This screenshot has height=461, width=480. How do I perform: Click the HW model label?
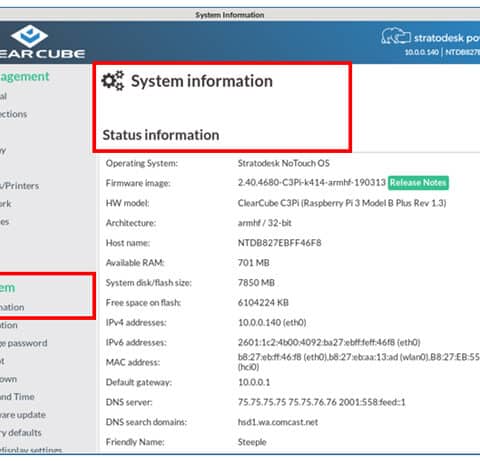[127, 203]
